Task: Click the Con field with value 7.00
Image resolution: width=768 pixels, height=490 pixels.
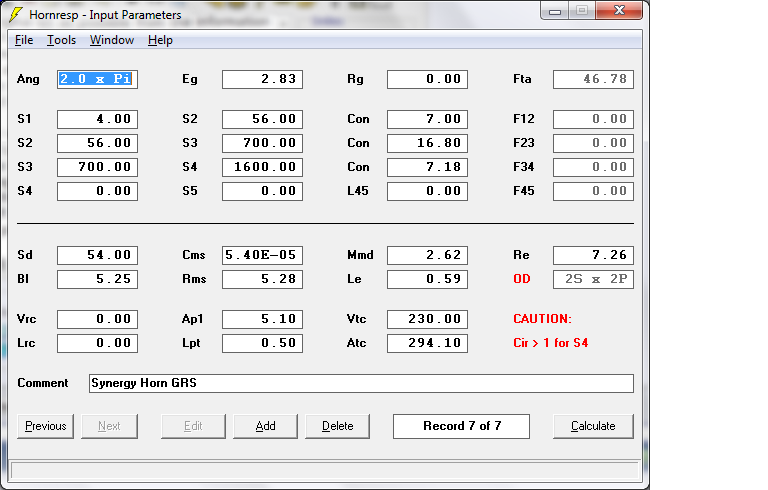Action: pyautogui.click(x=428, y=119)
